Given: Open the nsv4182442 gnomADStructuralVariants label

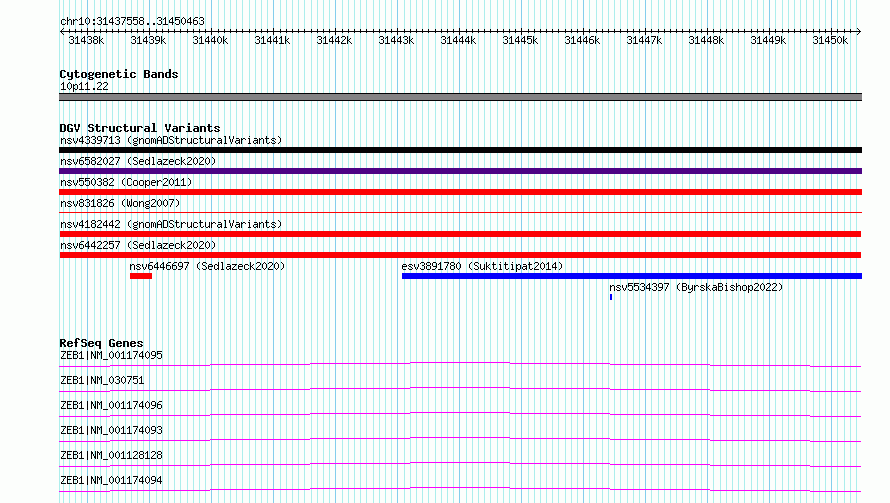Looking at the screenshot, I should tap(171, 224).
